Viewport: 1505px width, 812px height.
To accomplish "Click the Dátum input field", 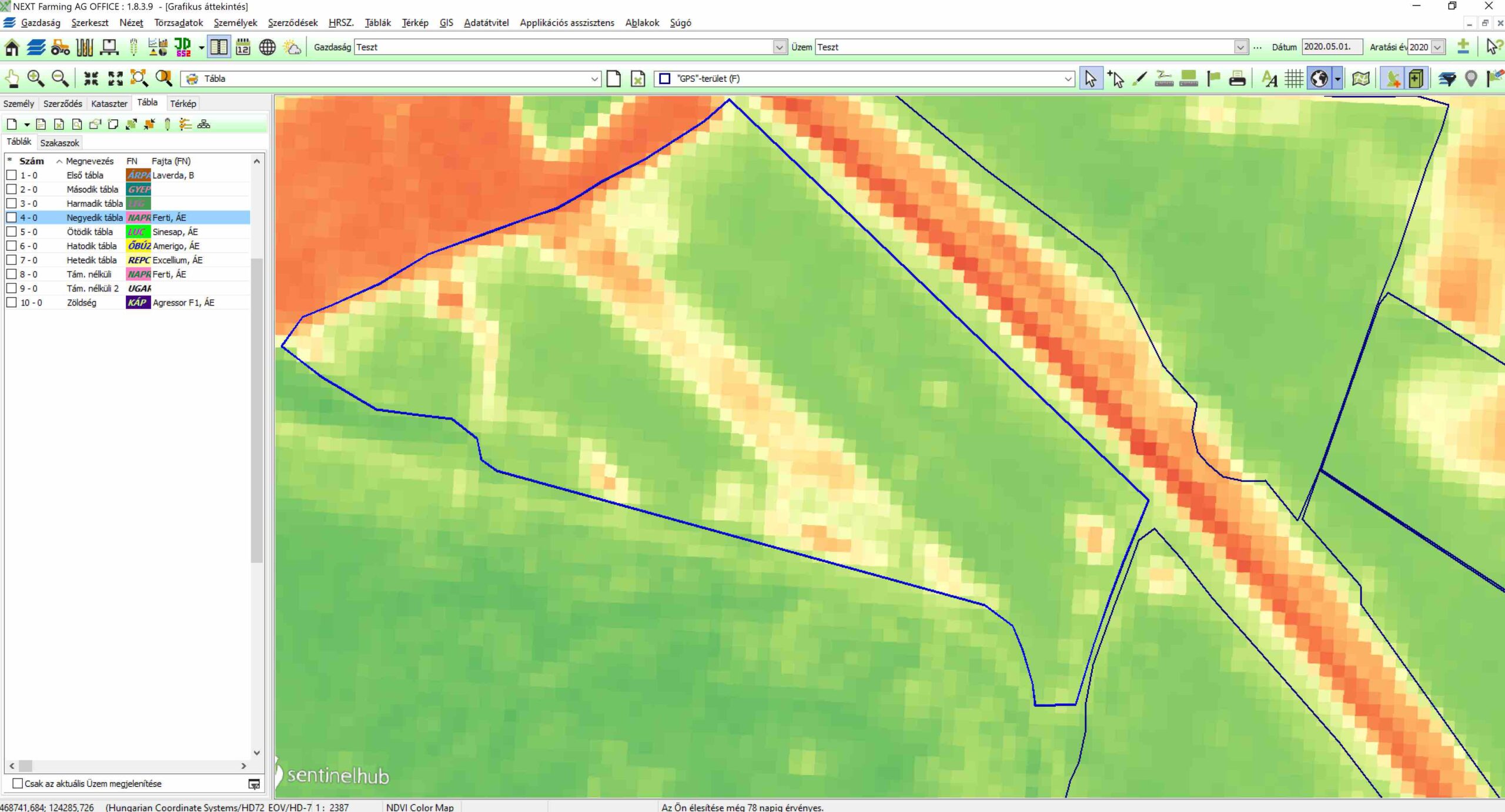I will [1331, 47].
